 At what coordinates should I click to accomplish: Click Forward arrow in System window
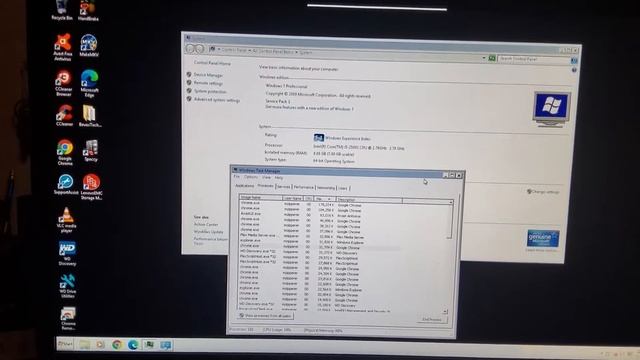point(199,49)
